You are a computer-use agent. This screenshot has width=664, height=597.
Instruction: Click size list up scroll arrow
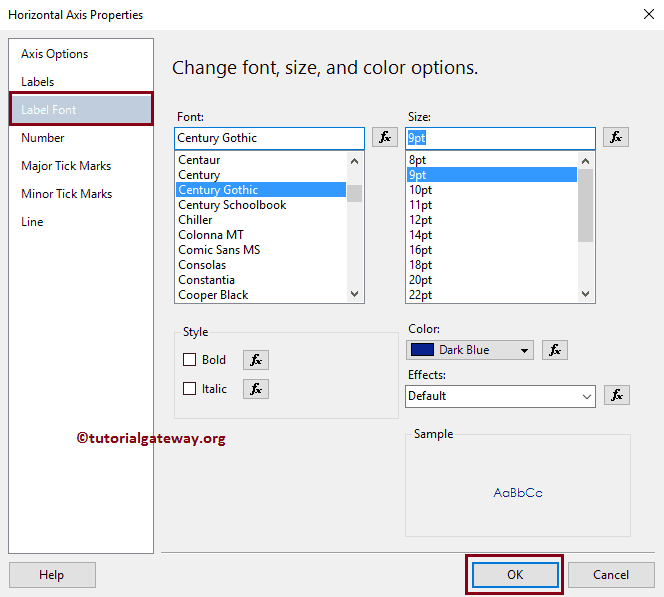[x=585, y=161]
